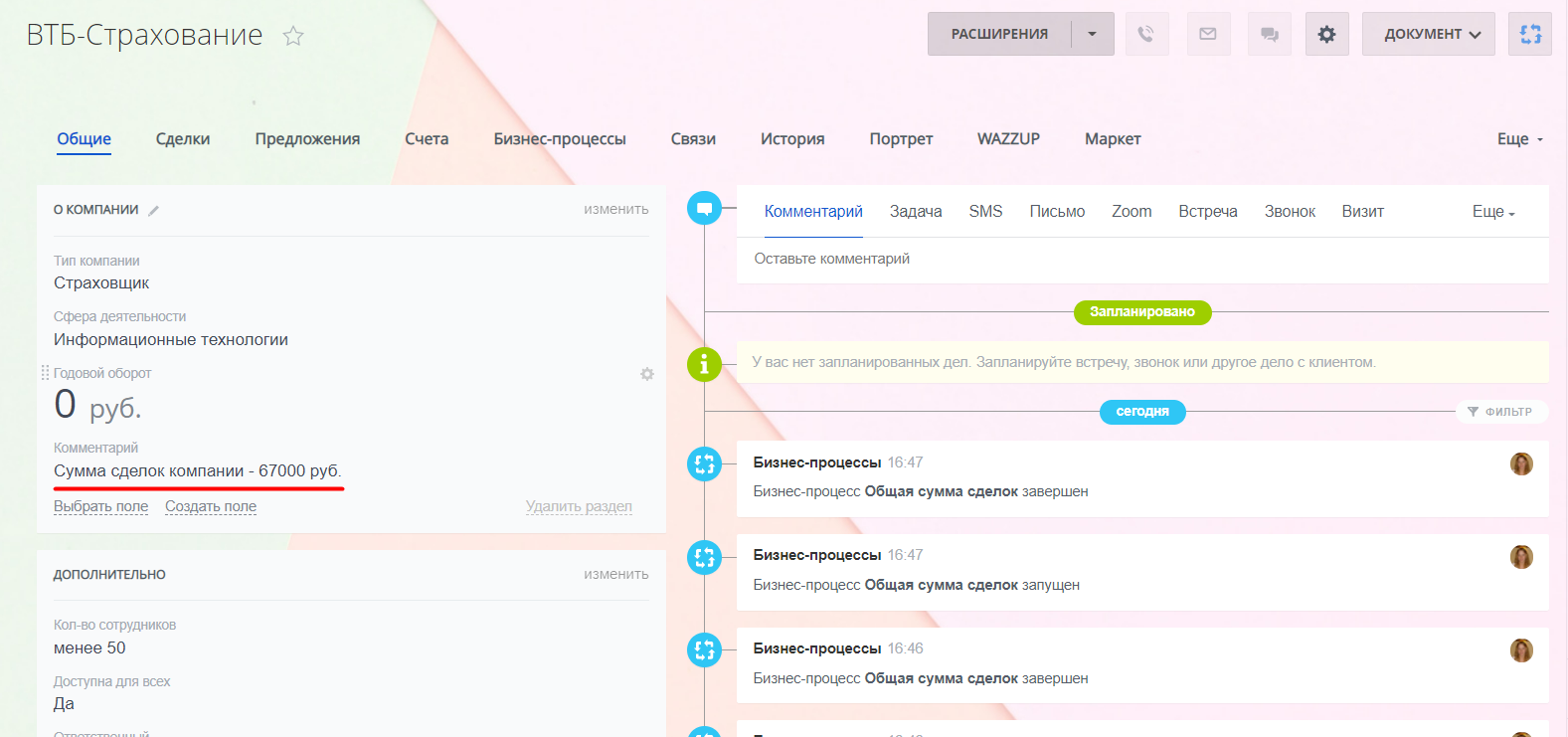Screen dimensions: 1568x737
Task: Select the Встреча timeline tab
Action: click(x=1208, y=212)
